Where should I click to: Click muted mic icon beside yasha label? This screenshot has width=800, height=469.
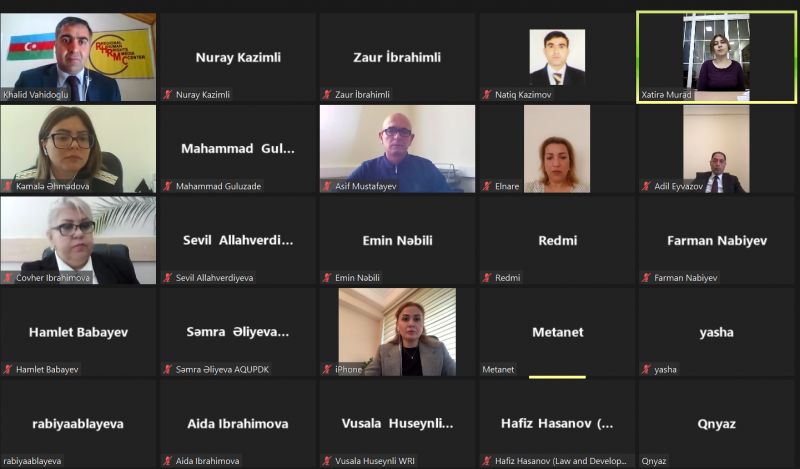(646, 369)
